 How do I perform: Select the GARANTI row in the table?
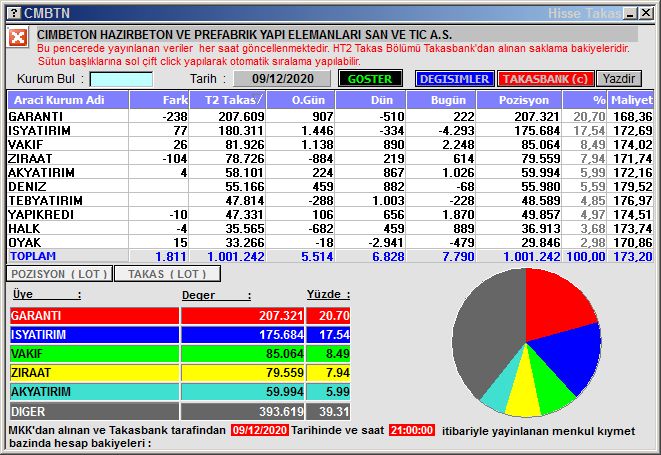coord(330,116)
